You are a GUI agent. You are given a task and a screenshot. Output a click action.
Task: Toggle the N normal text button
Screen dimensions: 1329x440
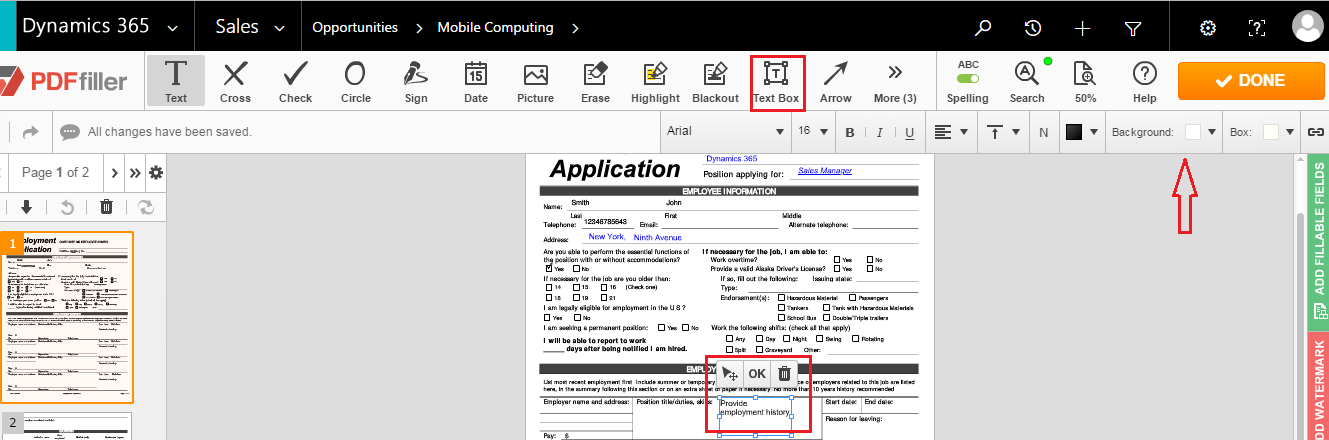click(x=1043, y=132)
